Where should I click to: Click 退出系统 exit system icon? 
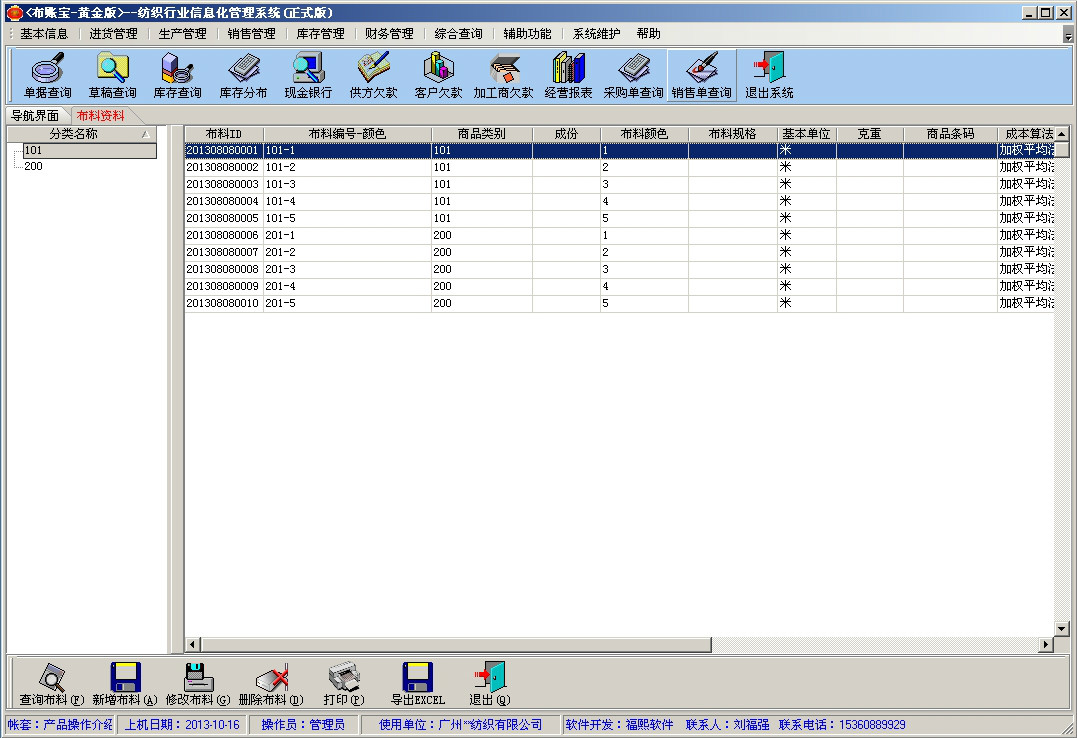click(769, 76)
